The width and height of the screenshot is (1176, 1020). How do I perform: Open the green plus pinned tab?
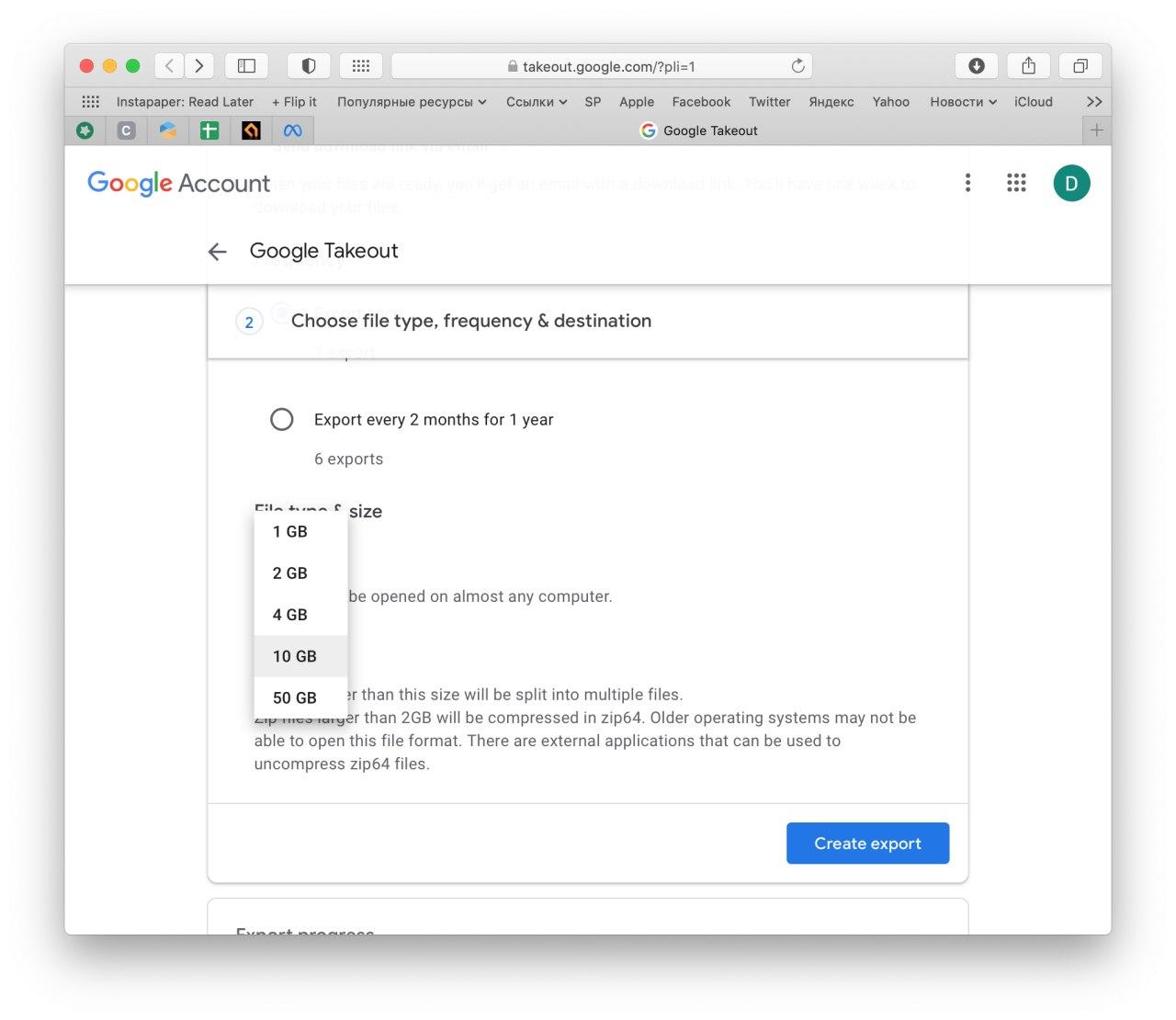point(209,130)
